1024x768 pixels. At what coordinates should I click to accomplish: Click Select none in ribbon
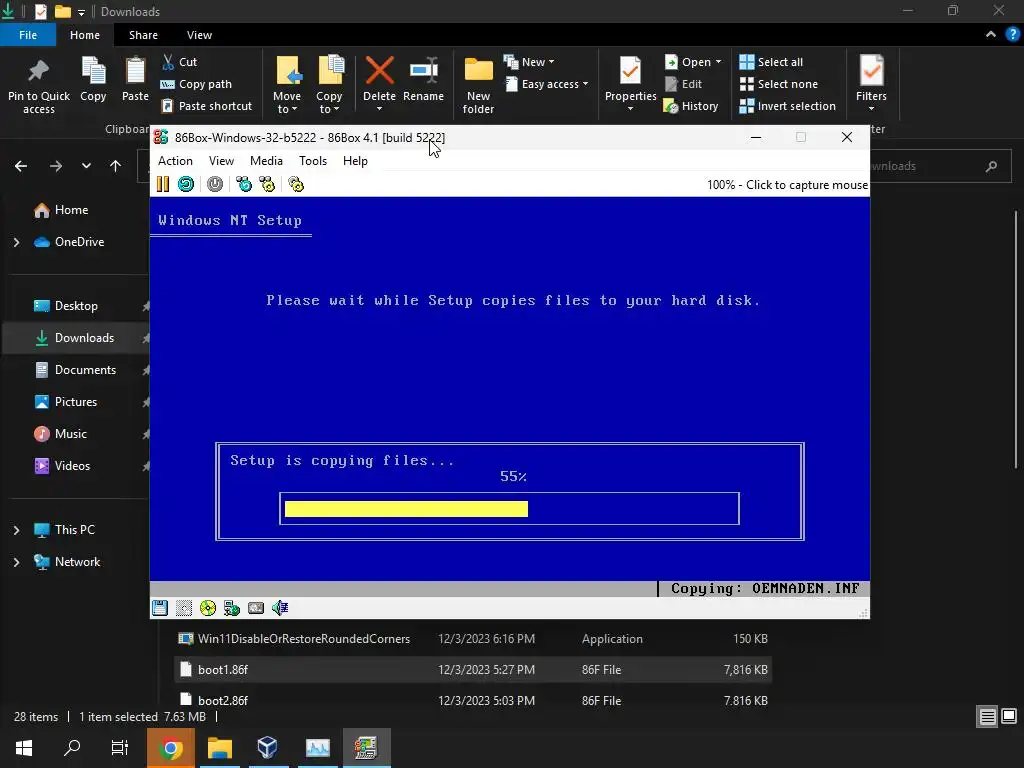[778, 84]
